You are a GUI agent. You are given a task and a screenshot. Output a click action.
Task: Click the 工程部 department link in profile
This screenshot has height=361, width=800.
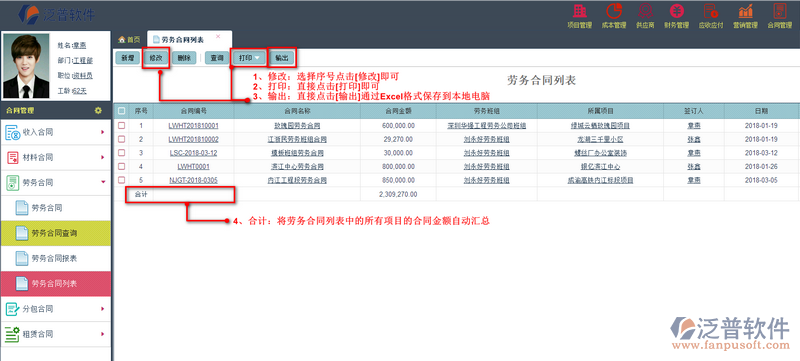click(x=83, y=60)
